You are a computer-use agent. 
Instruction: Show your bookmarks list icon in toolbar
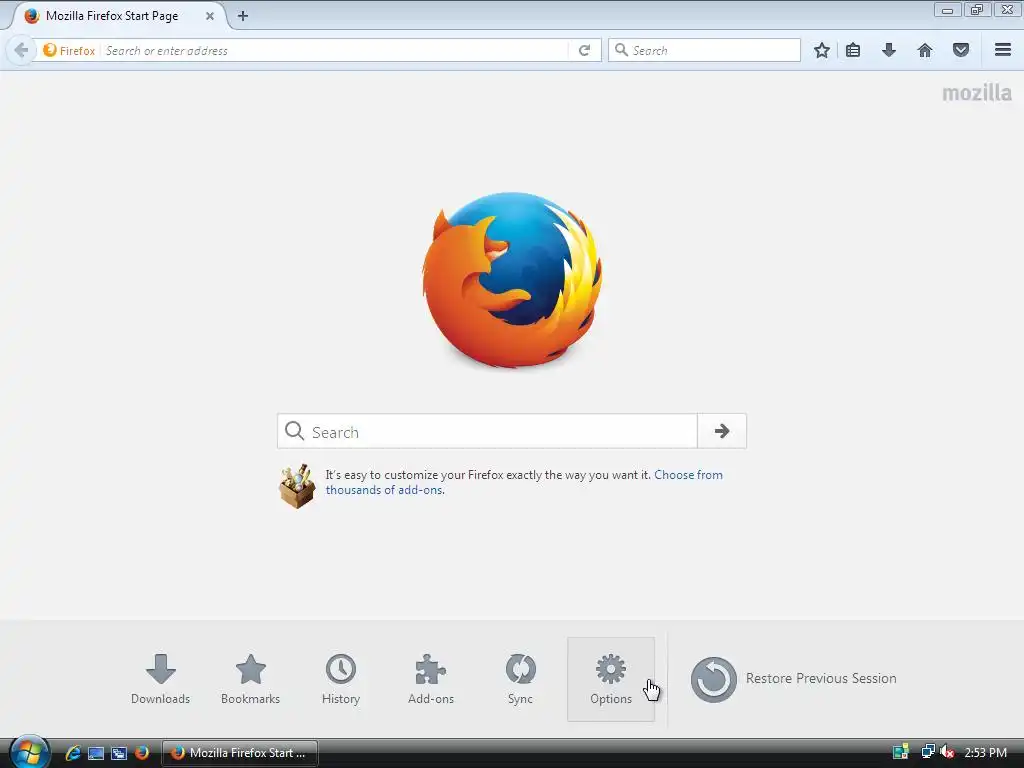[x=853, y=50]
